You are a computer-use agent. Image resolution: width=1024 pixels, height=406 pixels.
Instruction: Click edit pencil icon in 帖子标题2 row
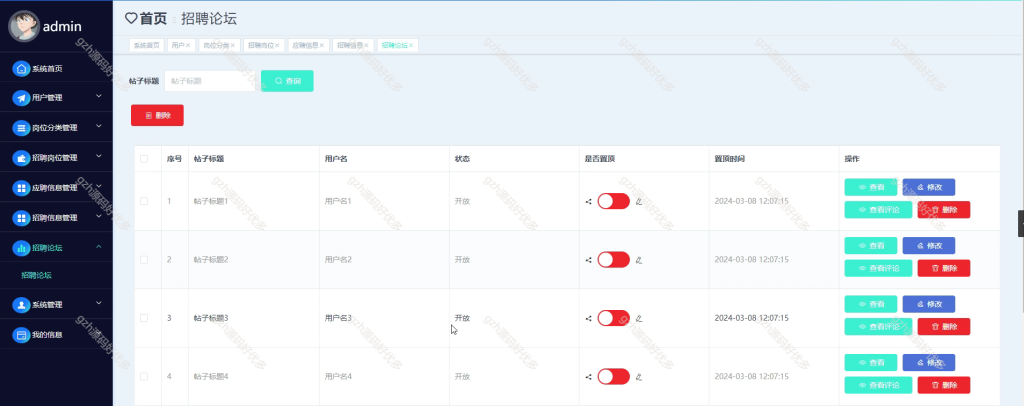click(x=639, y=260)
